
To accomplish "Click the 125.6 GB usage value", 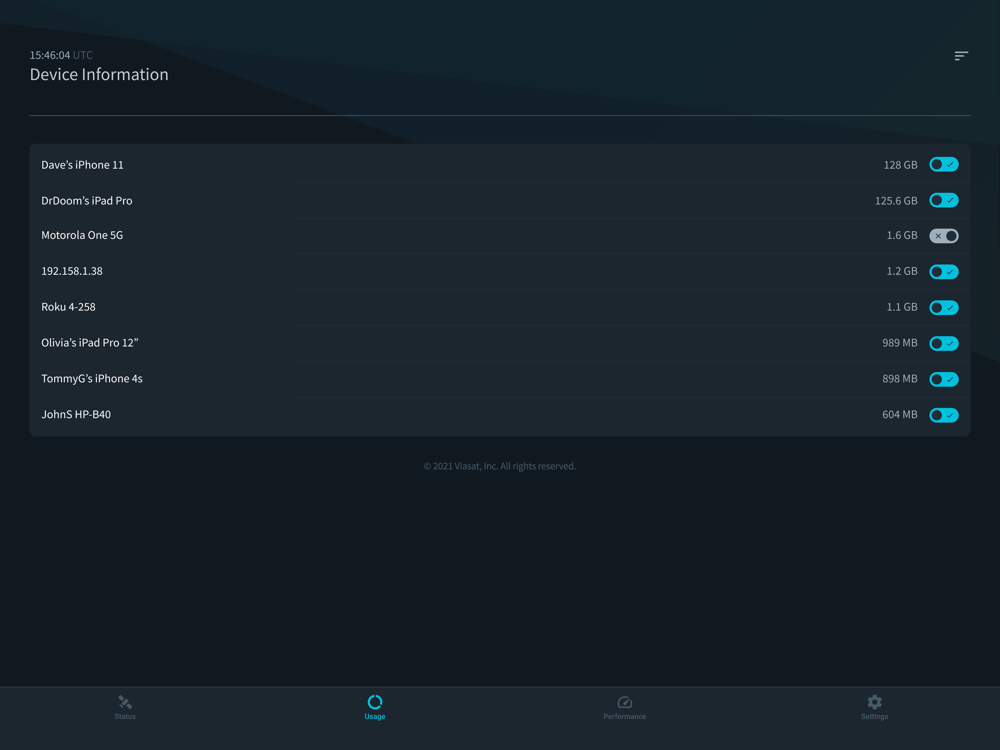I will click(896, 201).
